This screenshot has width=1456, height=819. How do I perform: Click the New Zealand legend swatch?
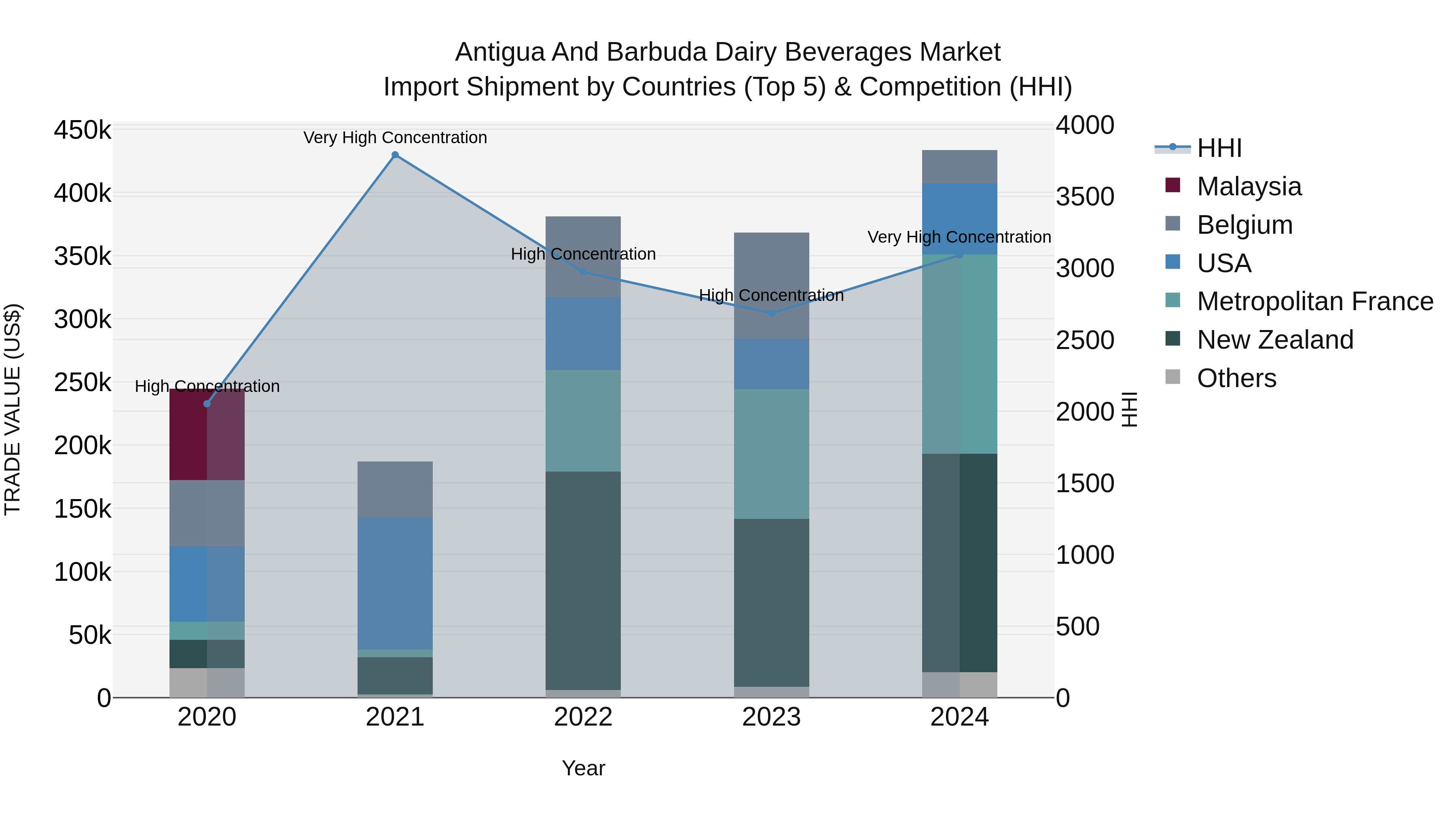(x=1173, y=339)
